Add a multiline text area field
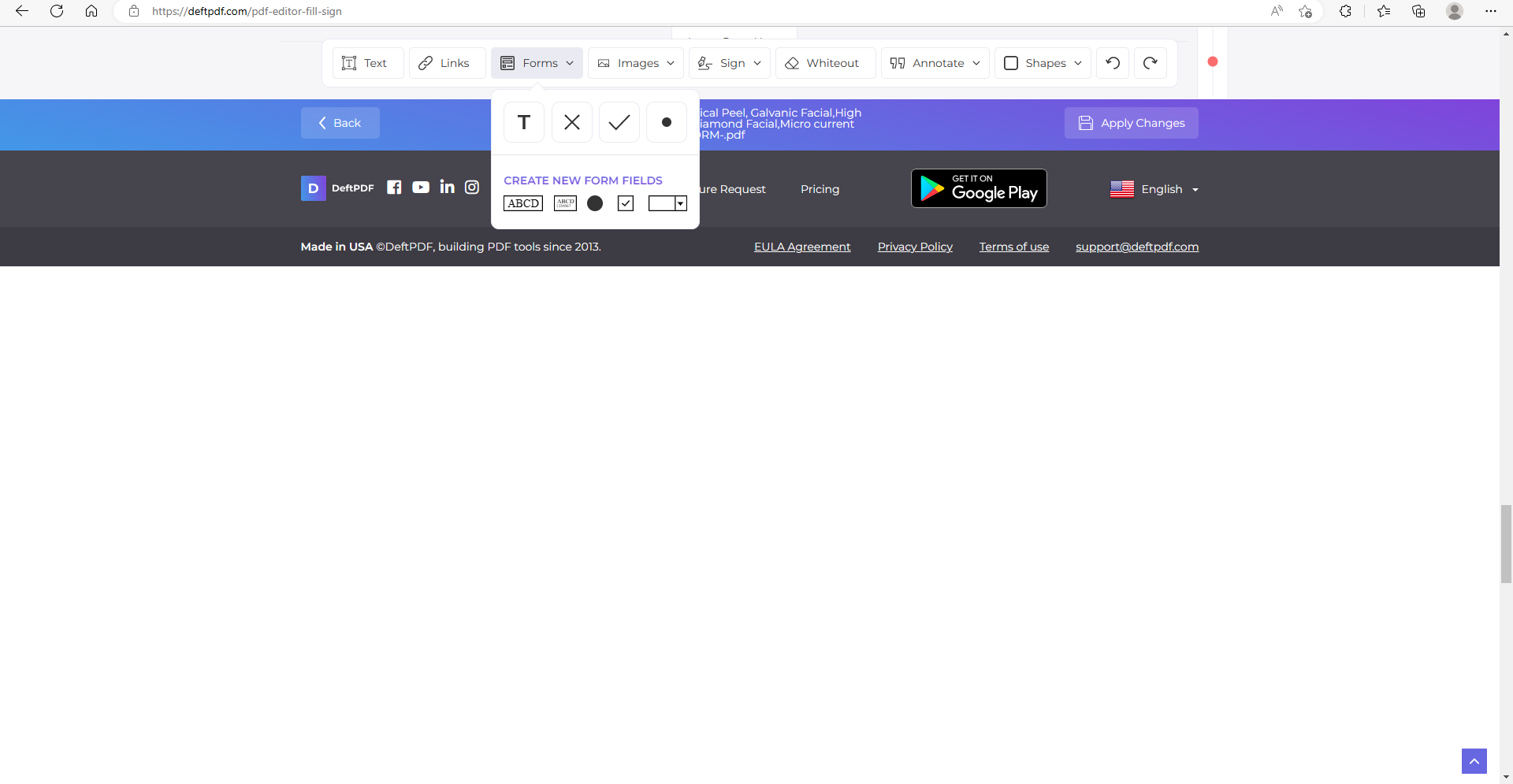This screenshot has width=1513, height=784. [x=565, y=203]
